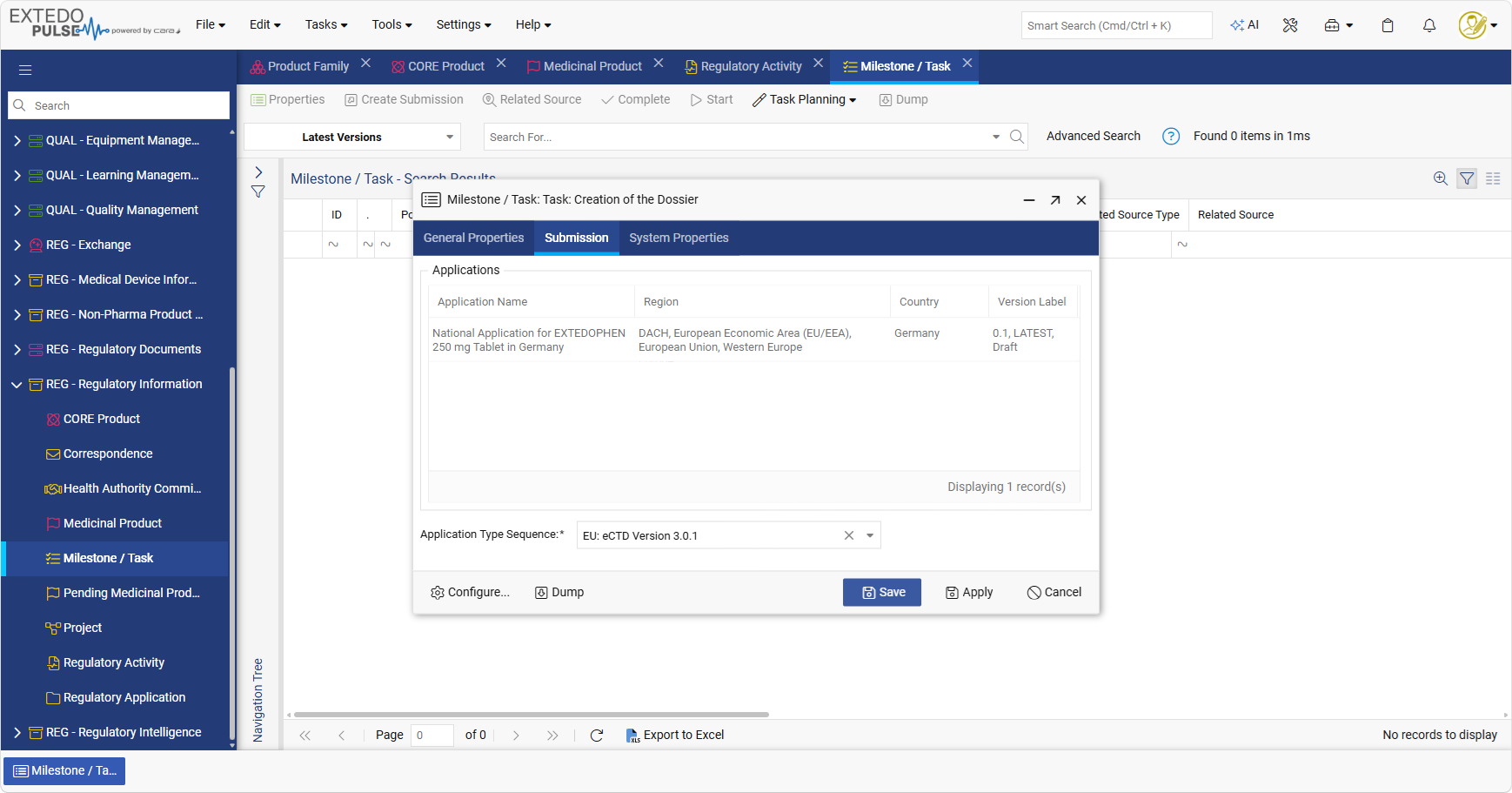Clear the Application Type Sequence value
1512x793 pixels.
(849, 535)
